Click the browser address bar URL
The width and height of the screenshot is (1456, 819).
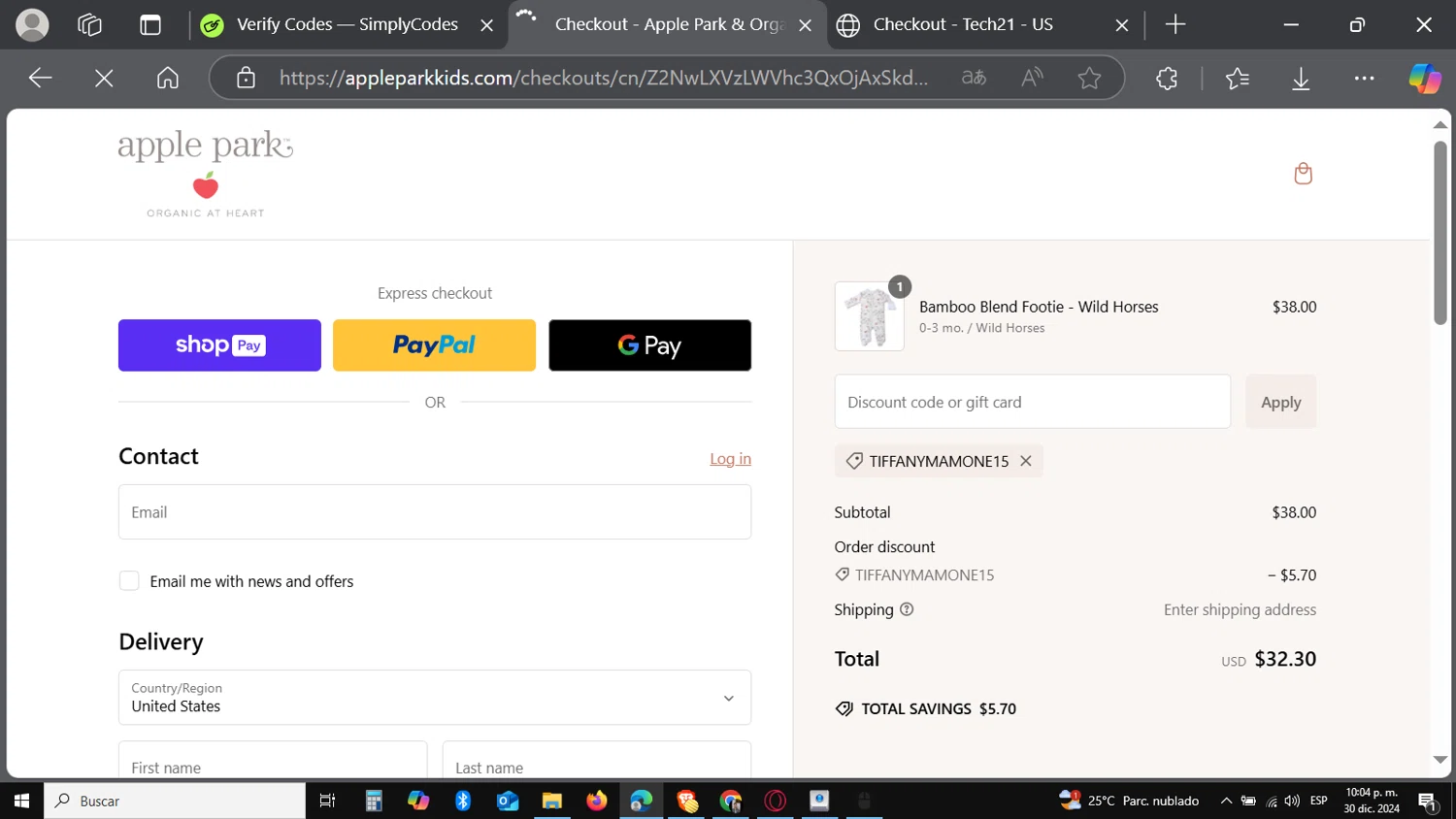[x=604, y=78]
